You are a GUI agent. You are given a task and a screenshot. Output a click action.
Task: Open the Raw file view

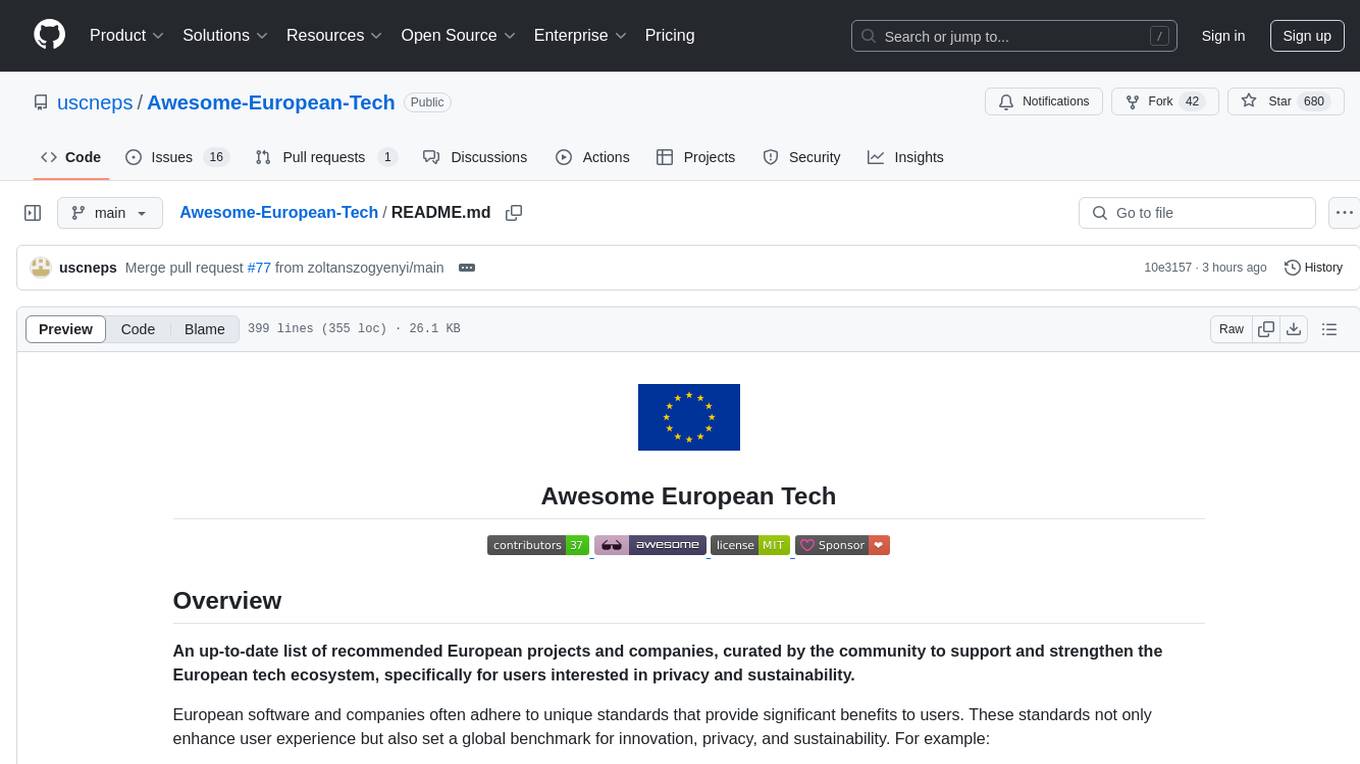click(1231, 329)
